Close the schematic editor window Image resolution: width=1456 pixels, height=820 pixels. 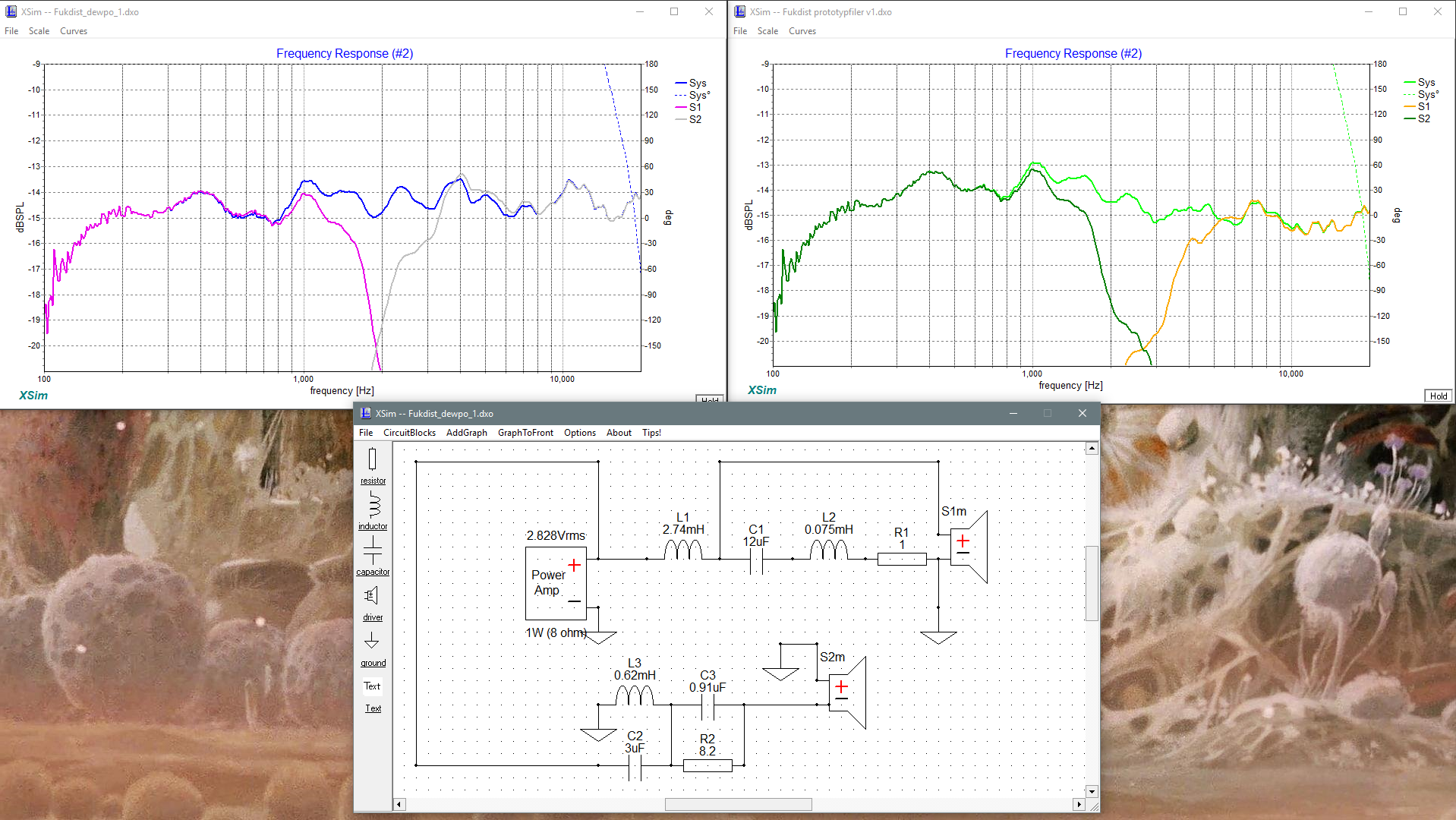[1083, 413]
